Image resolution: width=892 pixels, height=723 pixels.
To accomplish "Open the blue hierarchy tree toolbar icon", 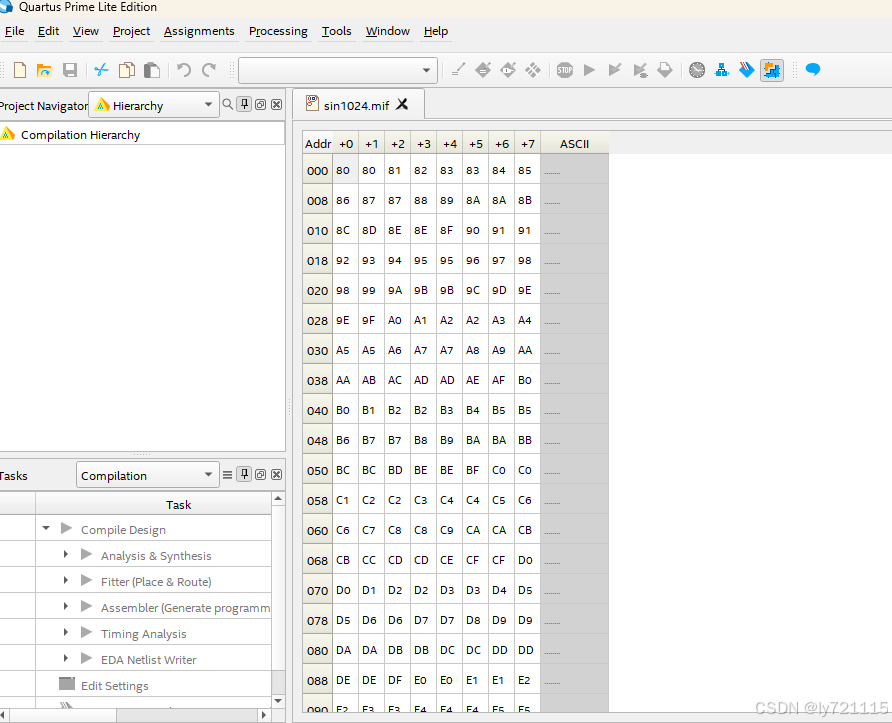I will (x=722, y=70).
